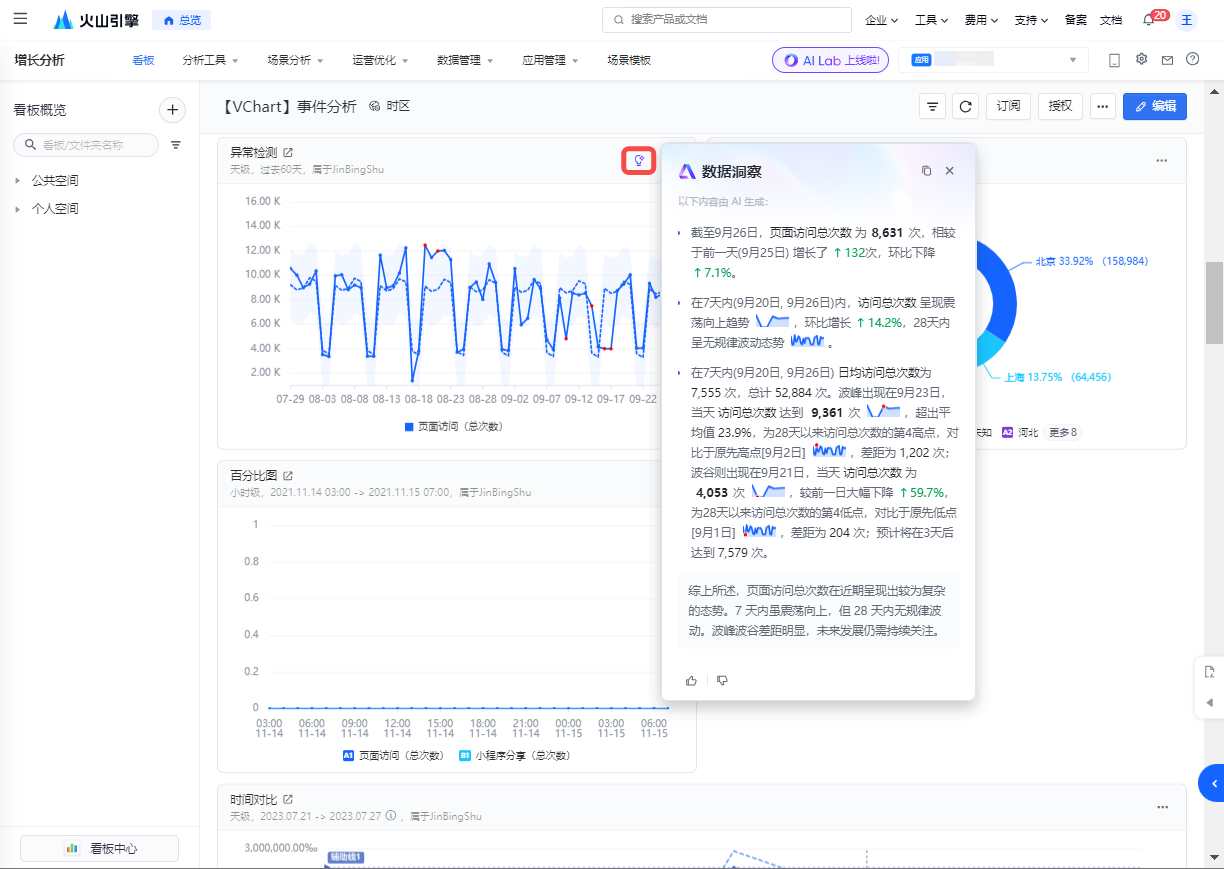The width and height of the screenshot is (1224, 869).
Task: Focus the 搜索产品或文档 search box
Action: 727,19
